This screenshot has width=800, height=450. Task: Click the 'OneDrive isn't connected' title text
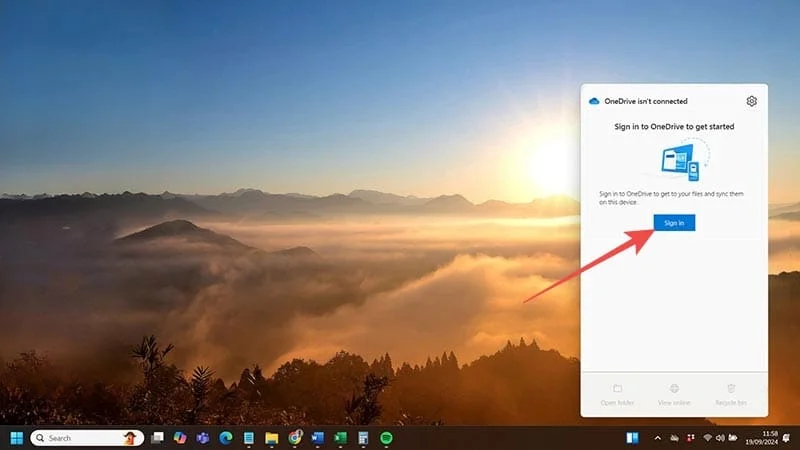tap(646, 101)
